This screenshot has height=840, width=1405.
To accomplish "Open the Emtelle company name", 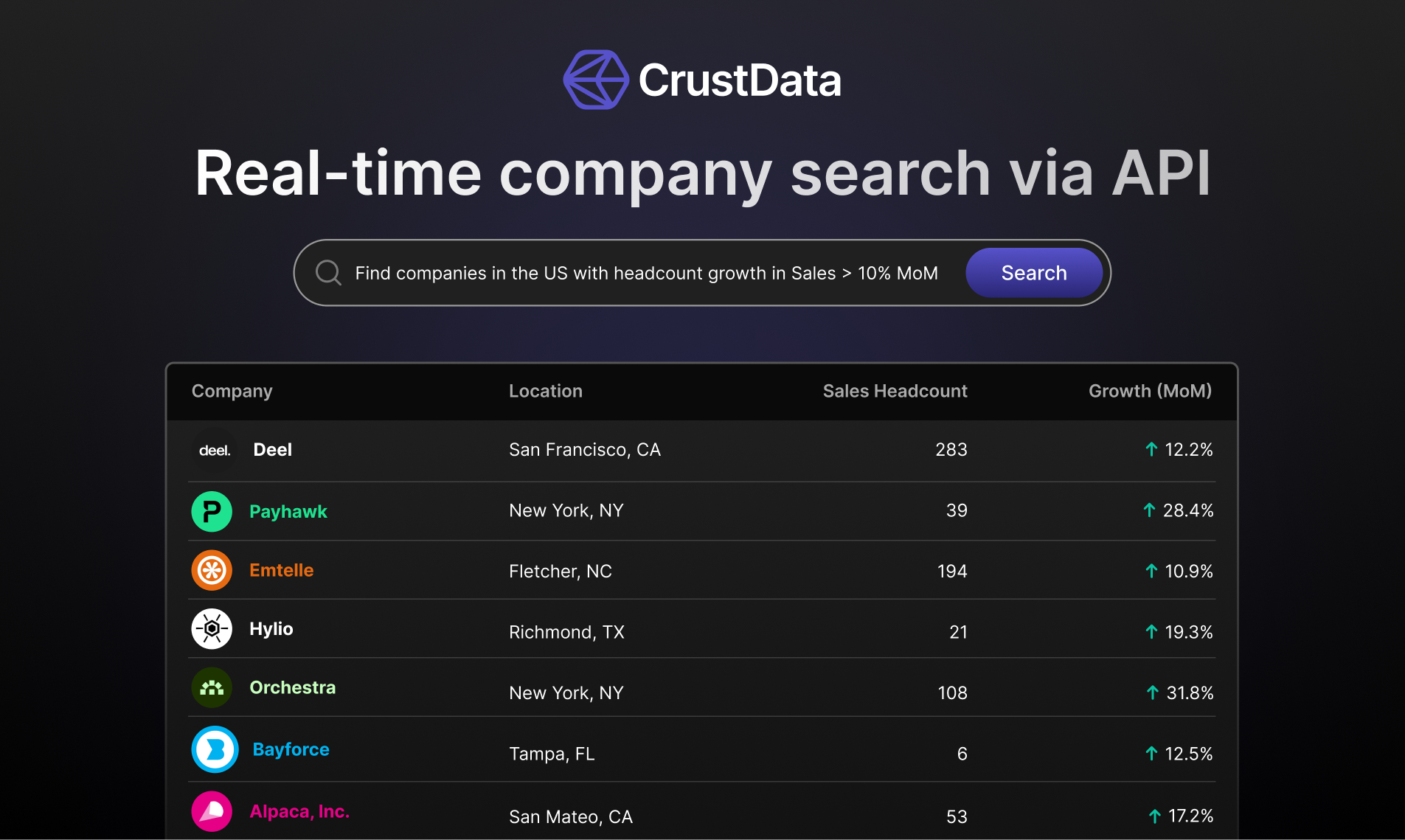I will click(x=281, y=570).
